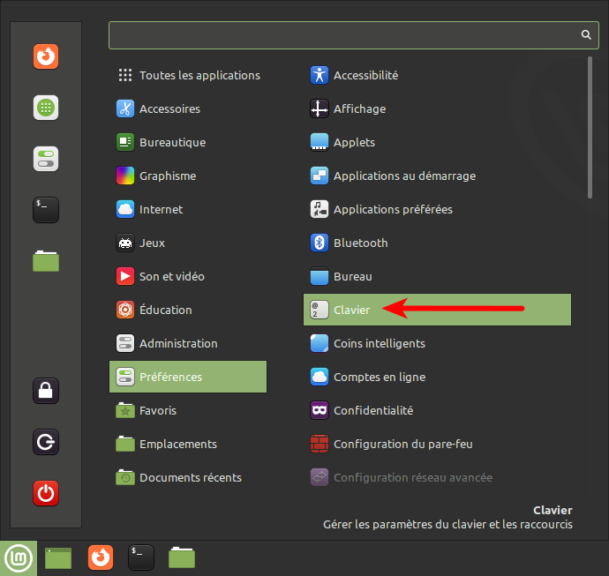Focus the menu search field
Screen dimensions: 609x576
tap(353, 35)
